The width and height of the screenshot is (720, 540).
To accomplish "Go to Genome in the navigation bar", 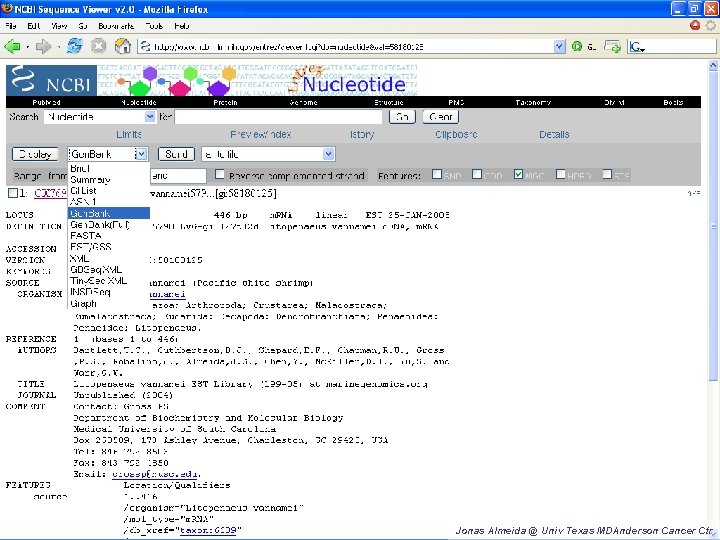I will point(304,102).
